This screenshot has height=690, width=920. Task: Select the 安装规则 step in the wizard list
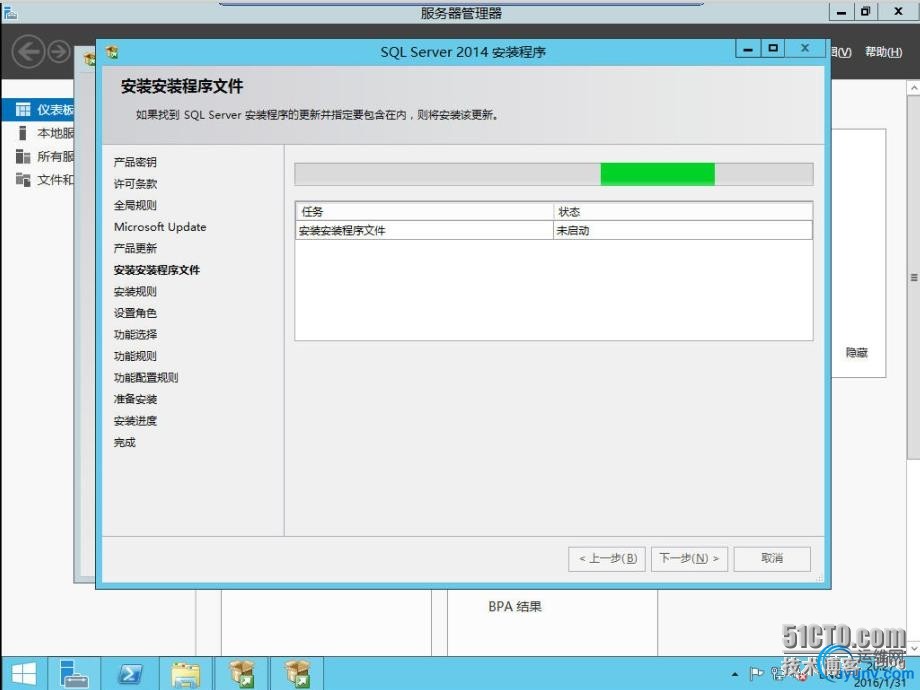[135, 292]
